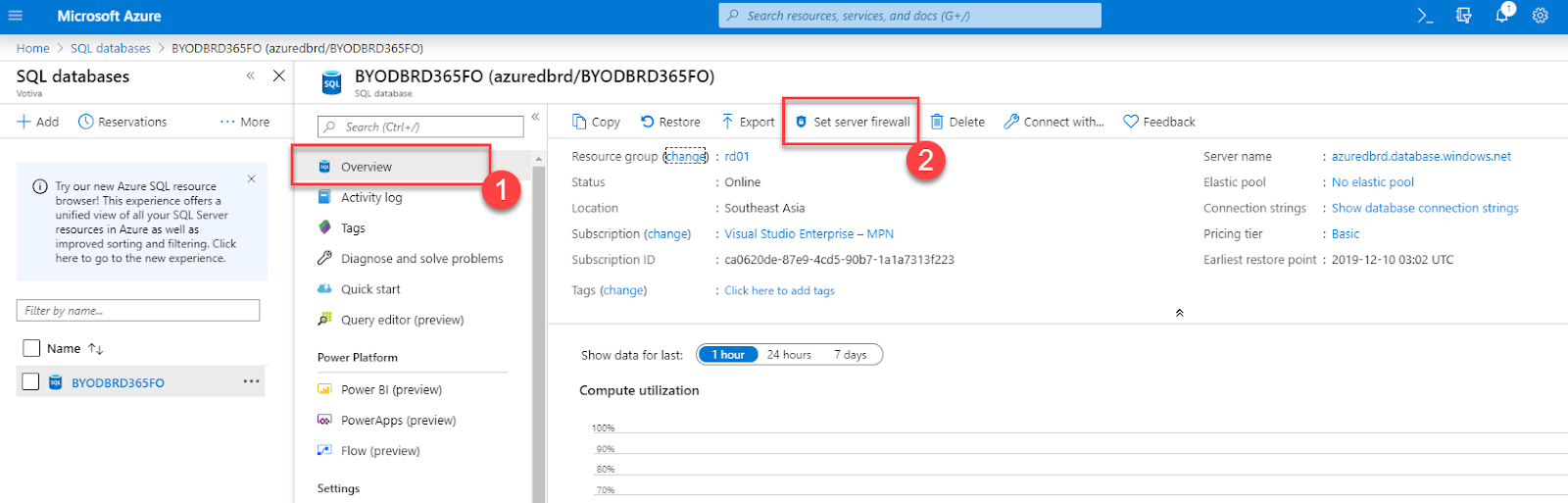Click the Connect with tool icon
Screen dimensions: 1568x503
click(1011, 122)
